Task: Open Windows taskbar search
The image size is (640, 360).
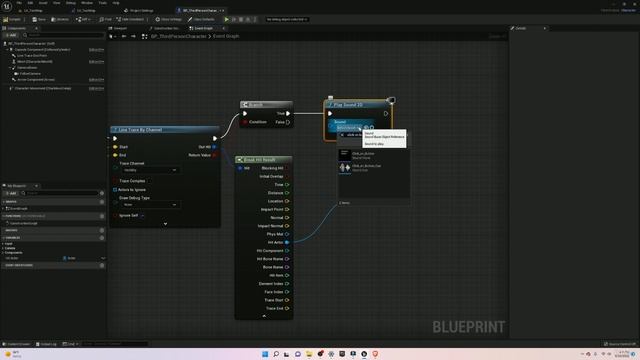Action: [276, 354]
